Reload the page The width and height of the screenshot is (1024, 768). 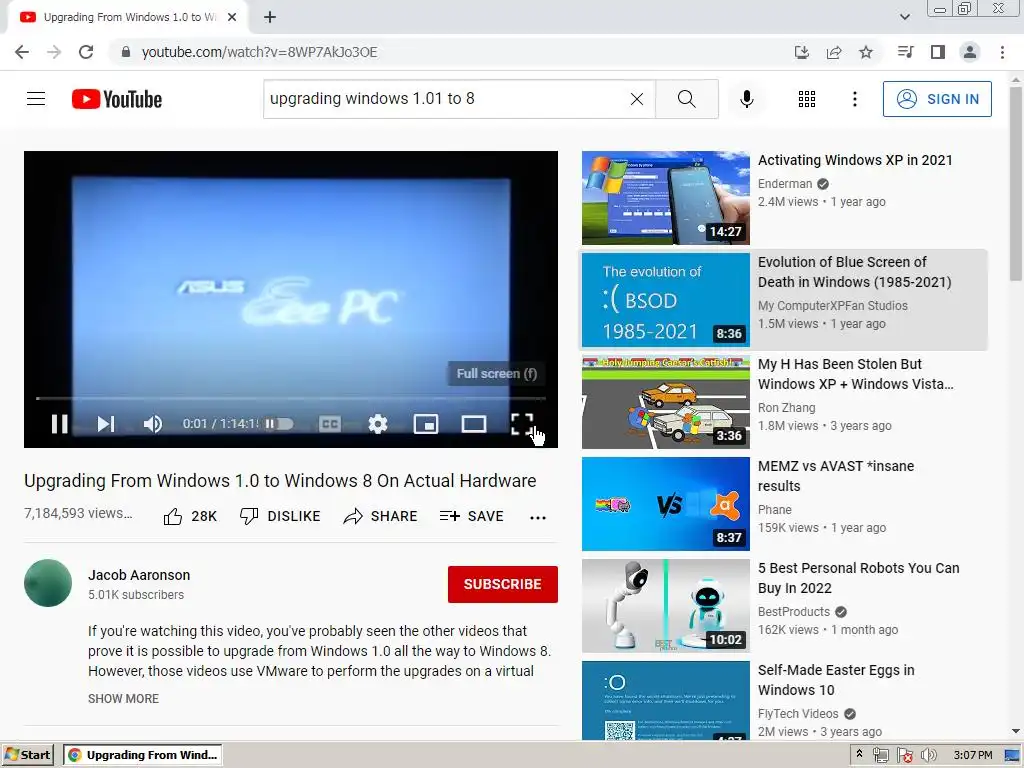tap(86, 52)
